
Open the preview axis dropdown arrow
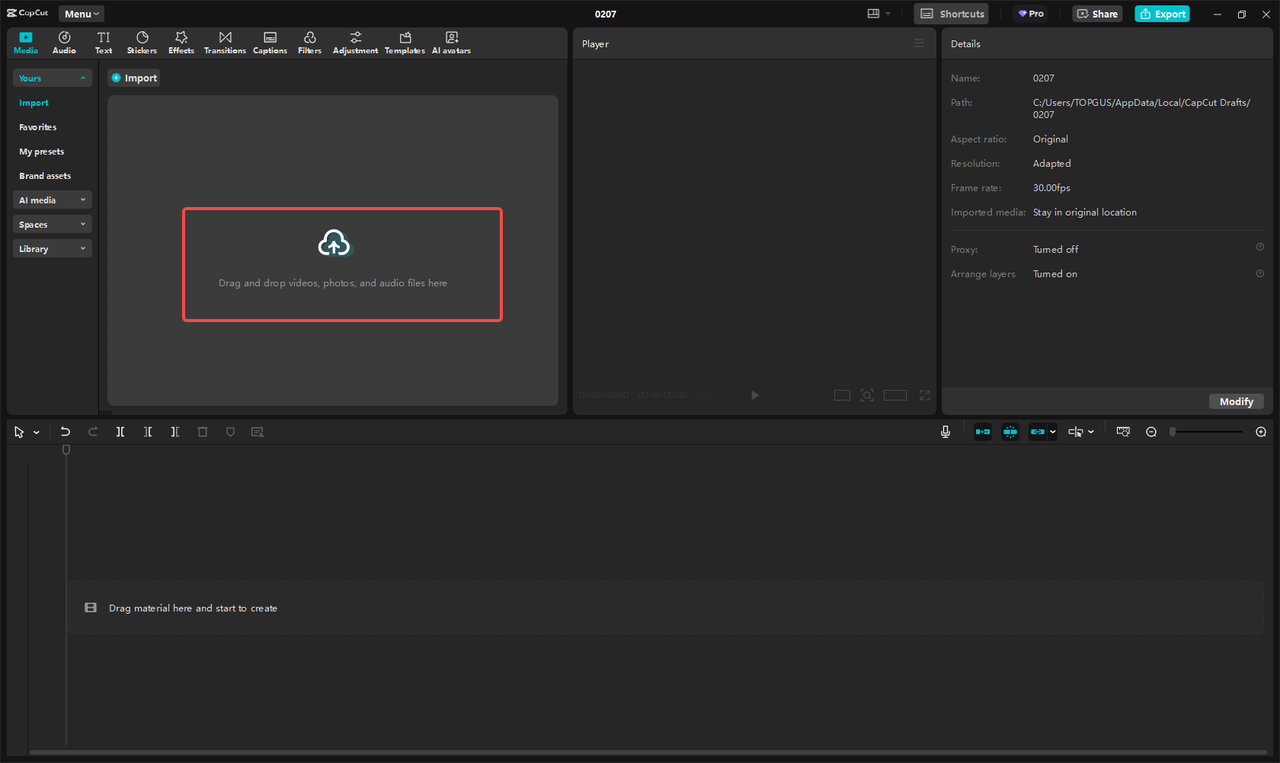pos(1091,432)
